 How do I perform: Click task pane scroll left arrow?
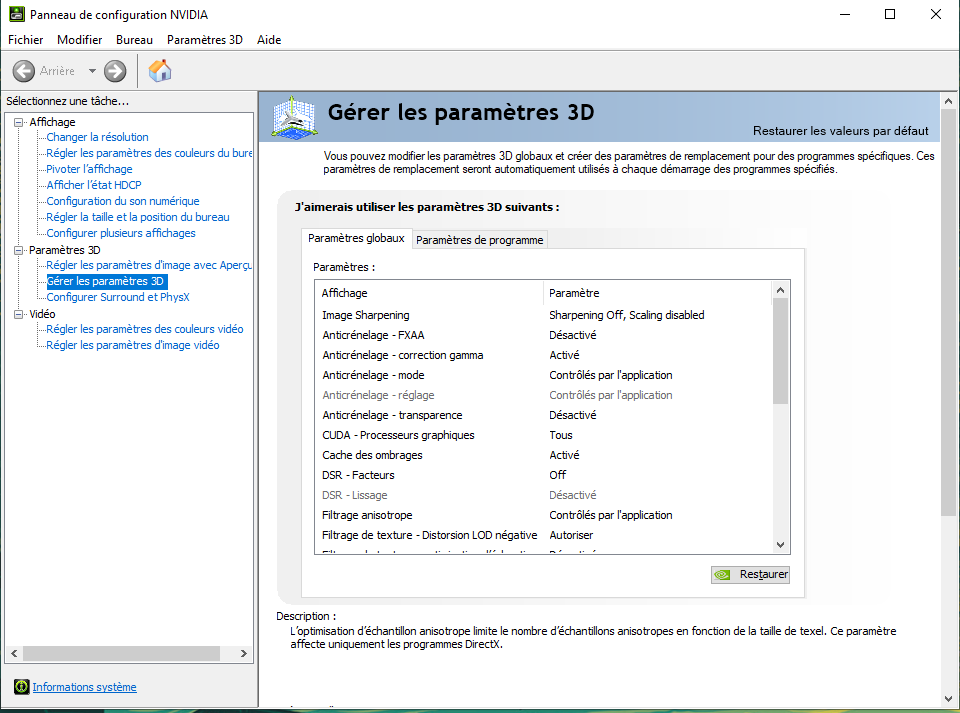click(x=14, y=653)
